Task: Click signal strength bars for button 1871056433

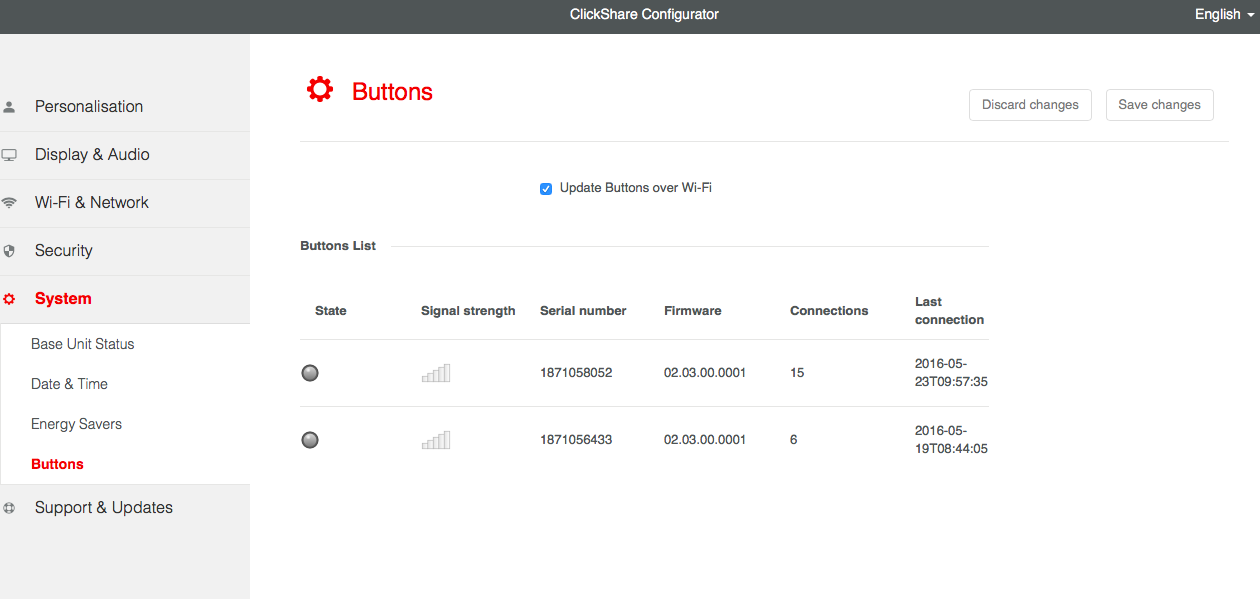Action: click(436, 440)
